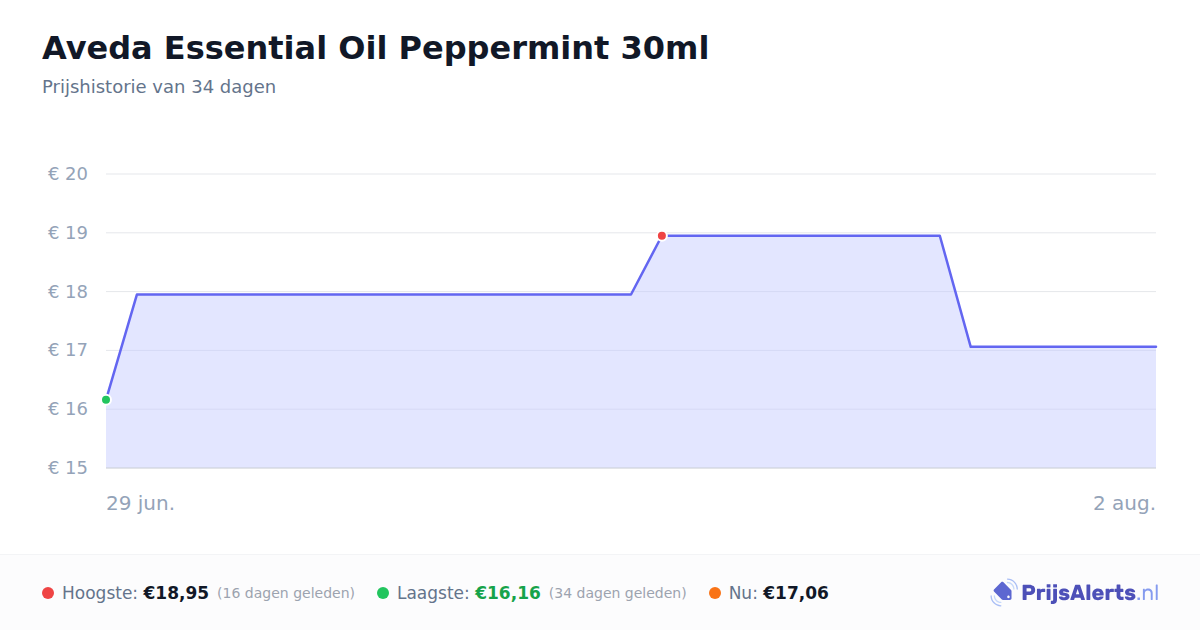Click the 34 dagen geleden note
1200x630 pixels.
[x=618, y=593]
